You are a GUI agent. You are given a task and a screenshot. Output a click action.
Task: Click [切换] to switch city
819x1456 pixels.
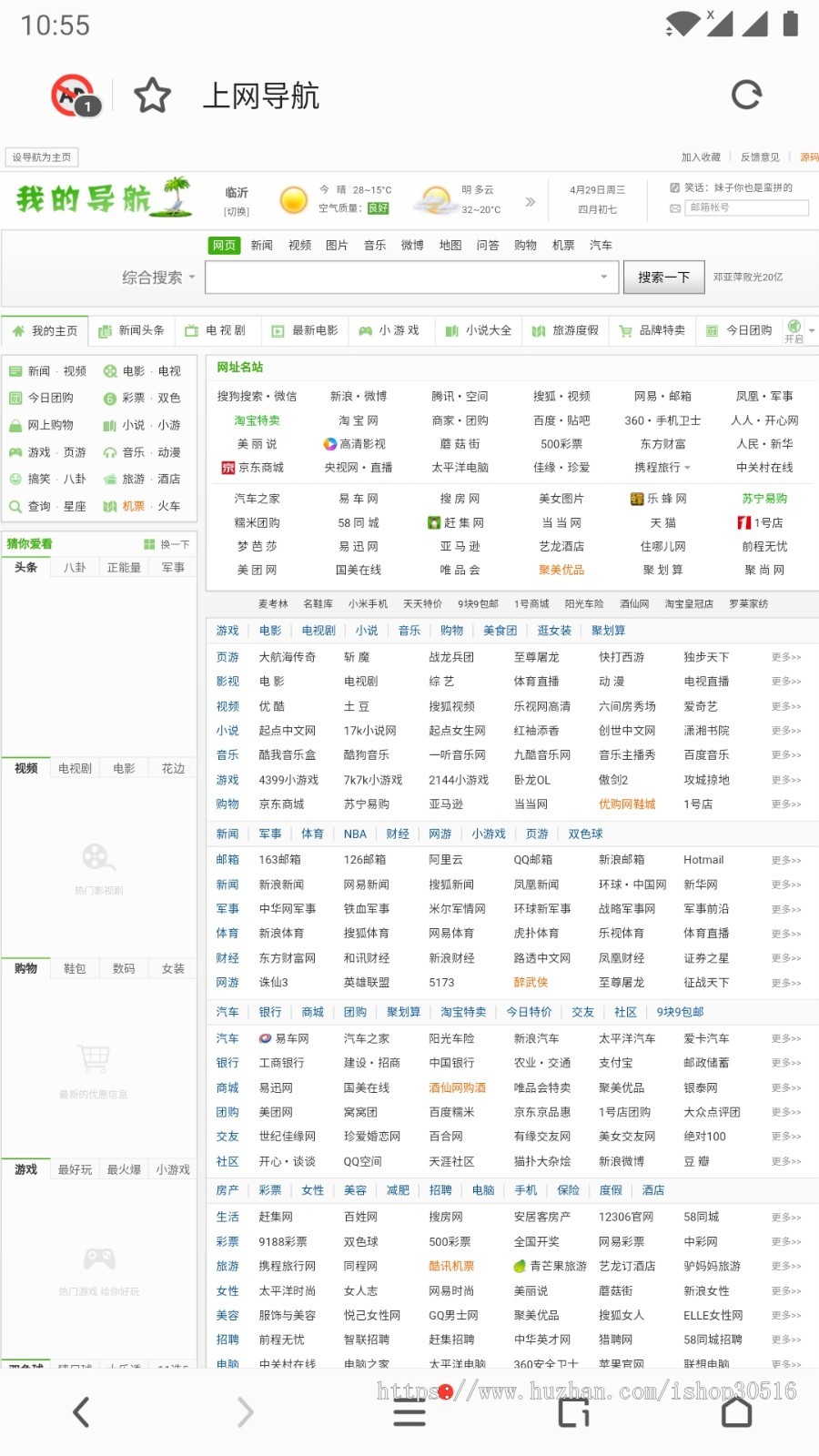(x=237, y=211)
